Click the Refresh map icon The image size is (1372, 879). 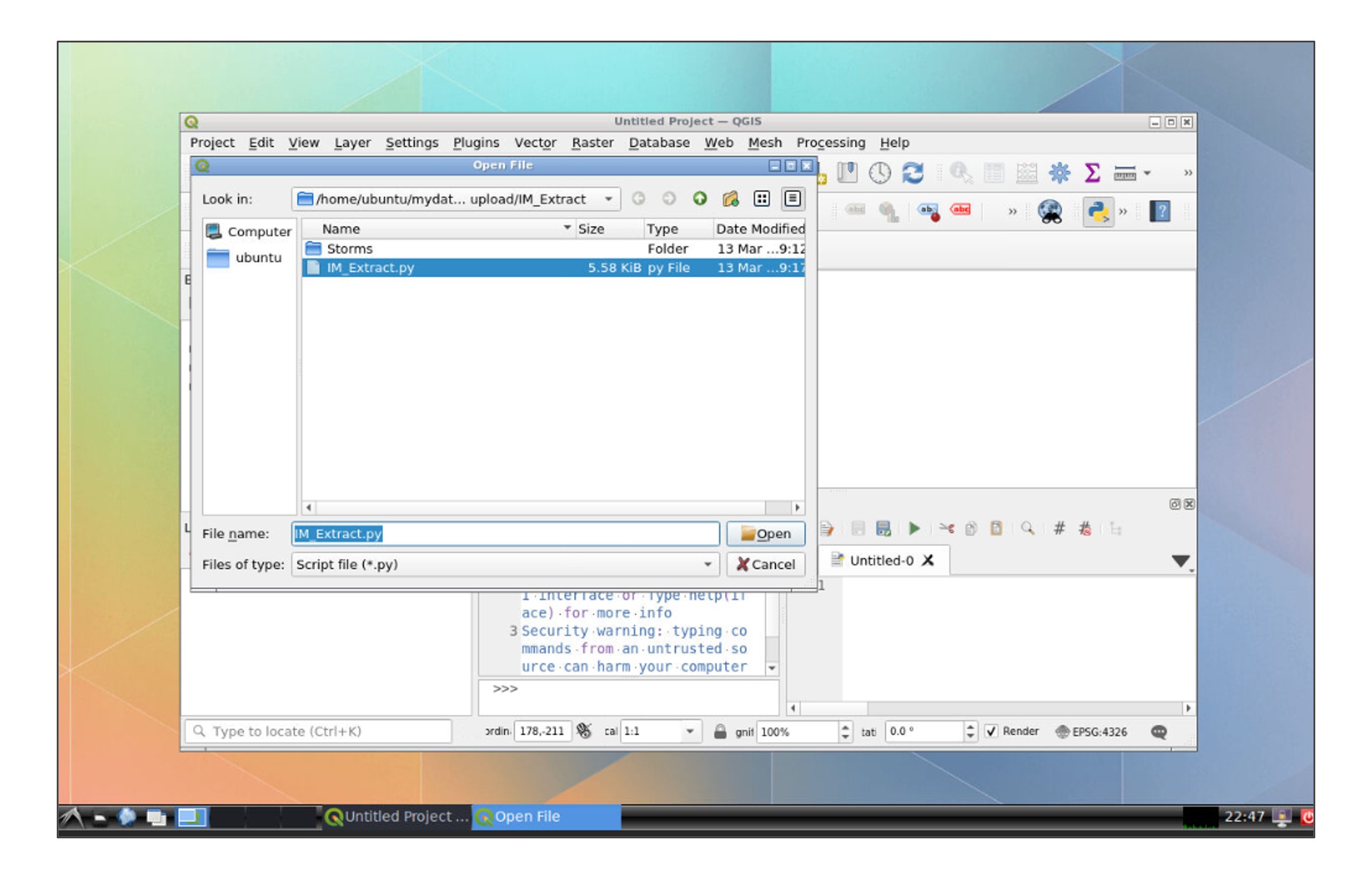coord(912,173)
